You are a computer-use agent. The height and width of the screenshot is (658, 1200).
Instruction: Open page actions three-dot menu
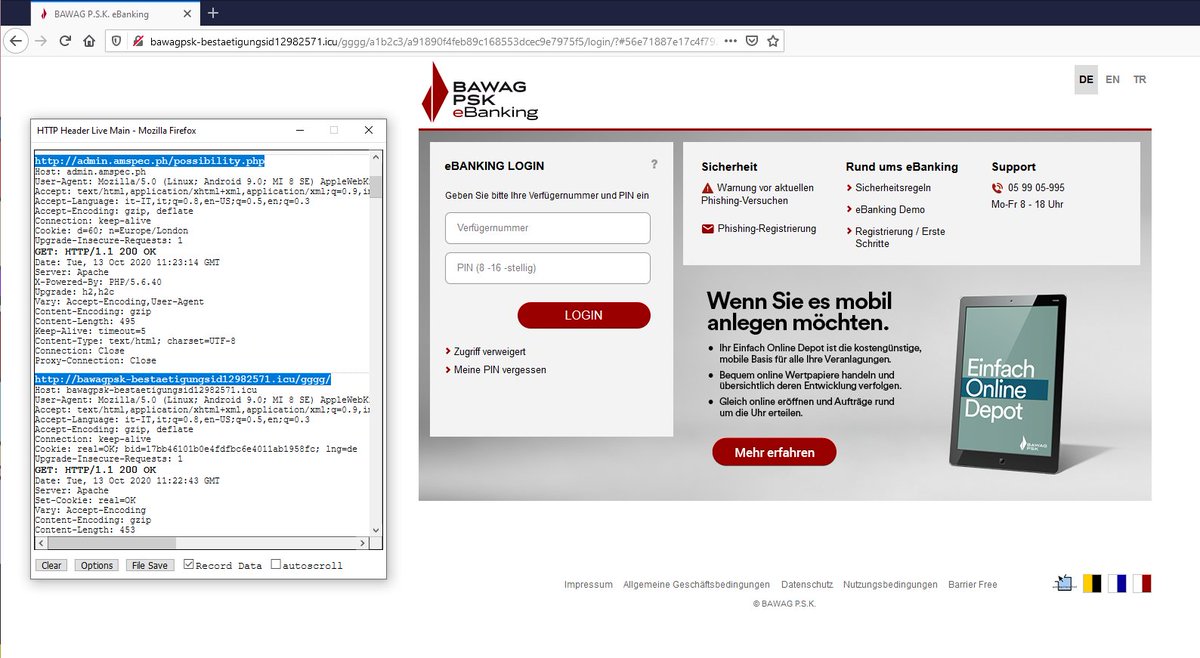(731, 41)
